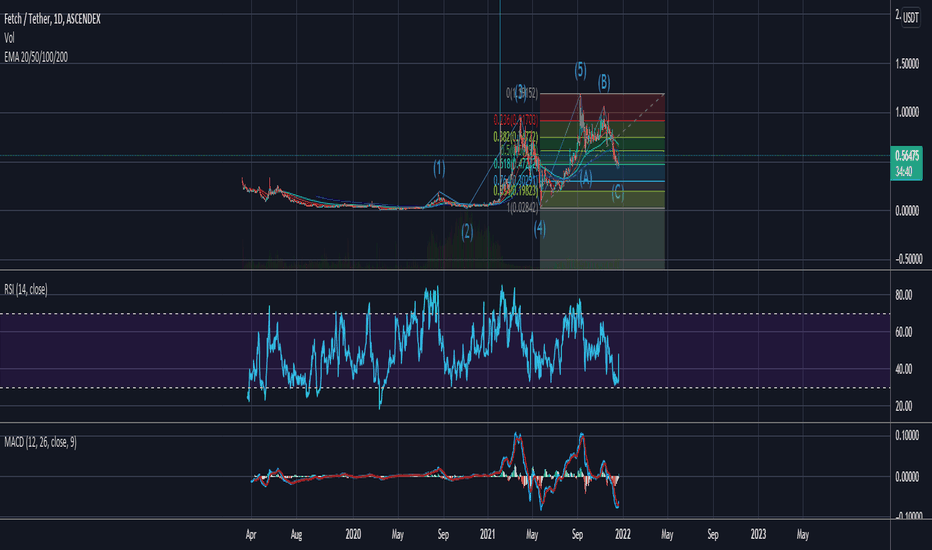Click the USDT currency button
The height and width of the screenshot is (550, 932).
(910, 17)
